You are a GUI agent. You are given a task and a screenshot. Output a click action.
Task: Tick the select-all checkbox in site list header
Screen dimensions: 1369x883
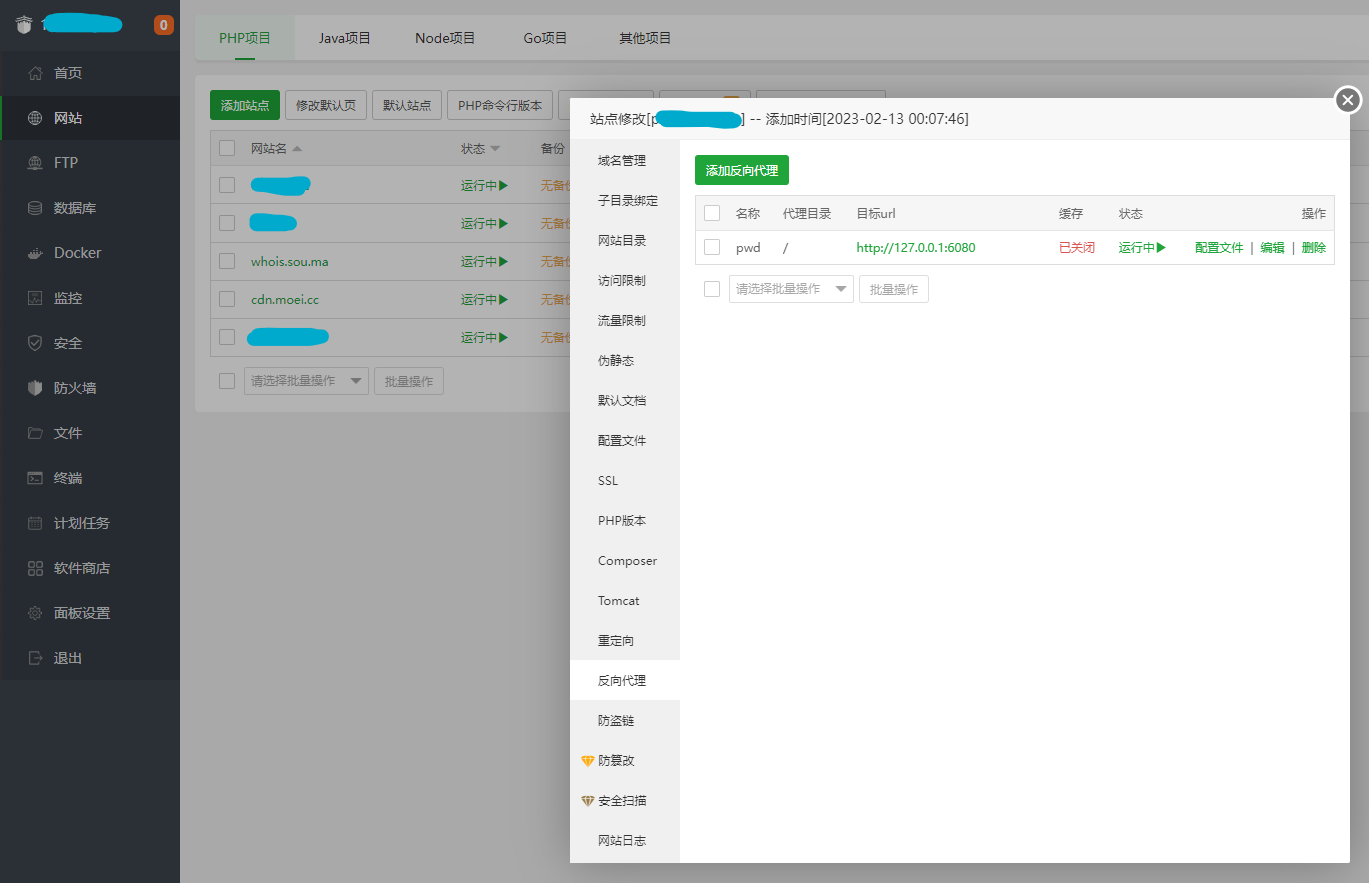[227, 148]
